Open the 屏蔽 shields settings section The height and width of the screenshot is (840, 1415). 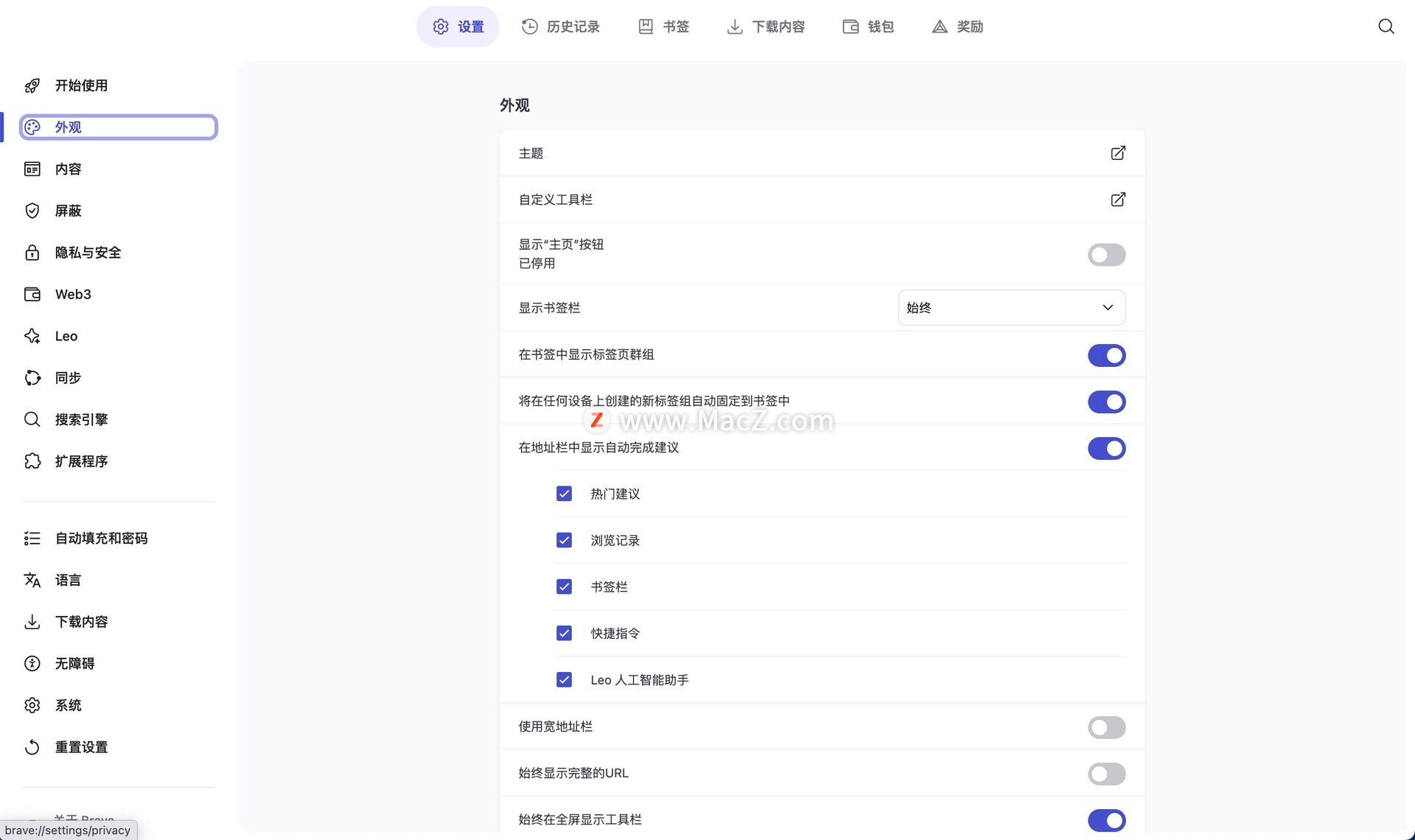click(68, 211)
